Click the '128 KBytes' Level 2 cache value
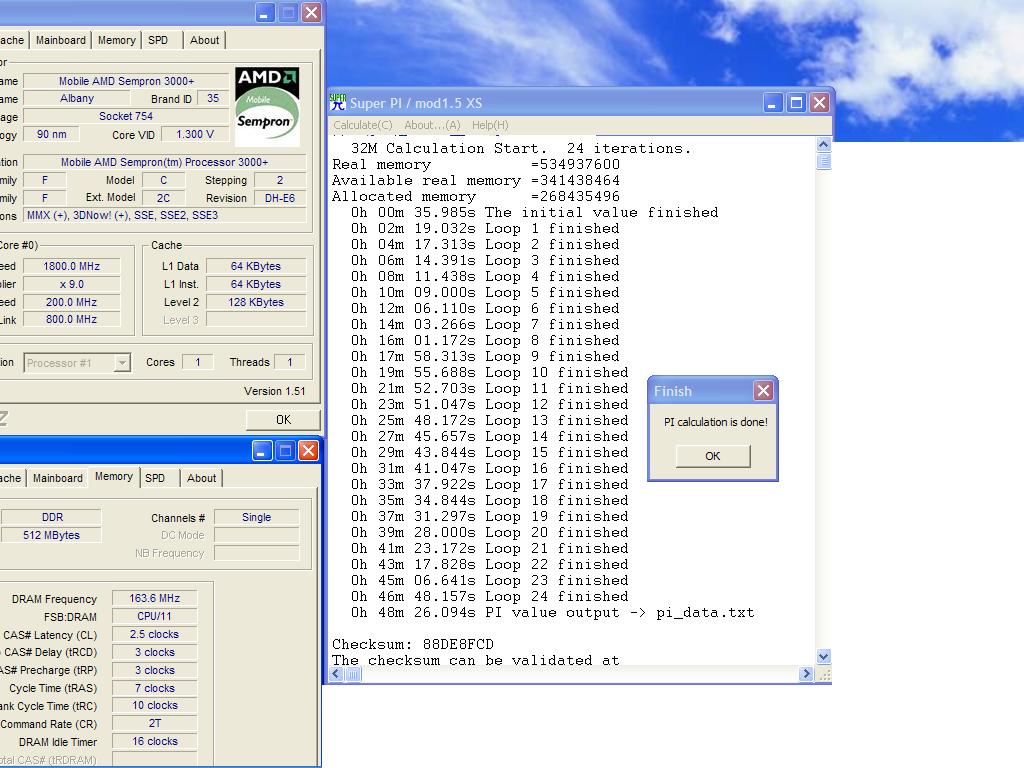 (x=256, y=302)
